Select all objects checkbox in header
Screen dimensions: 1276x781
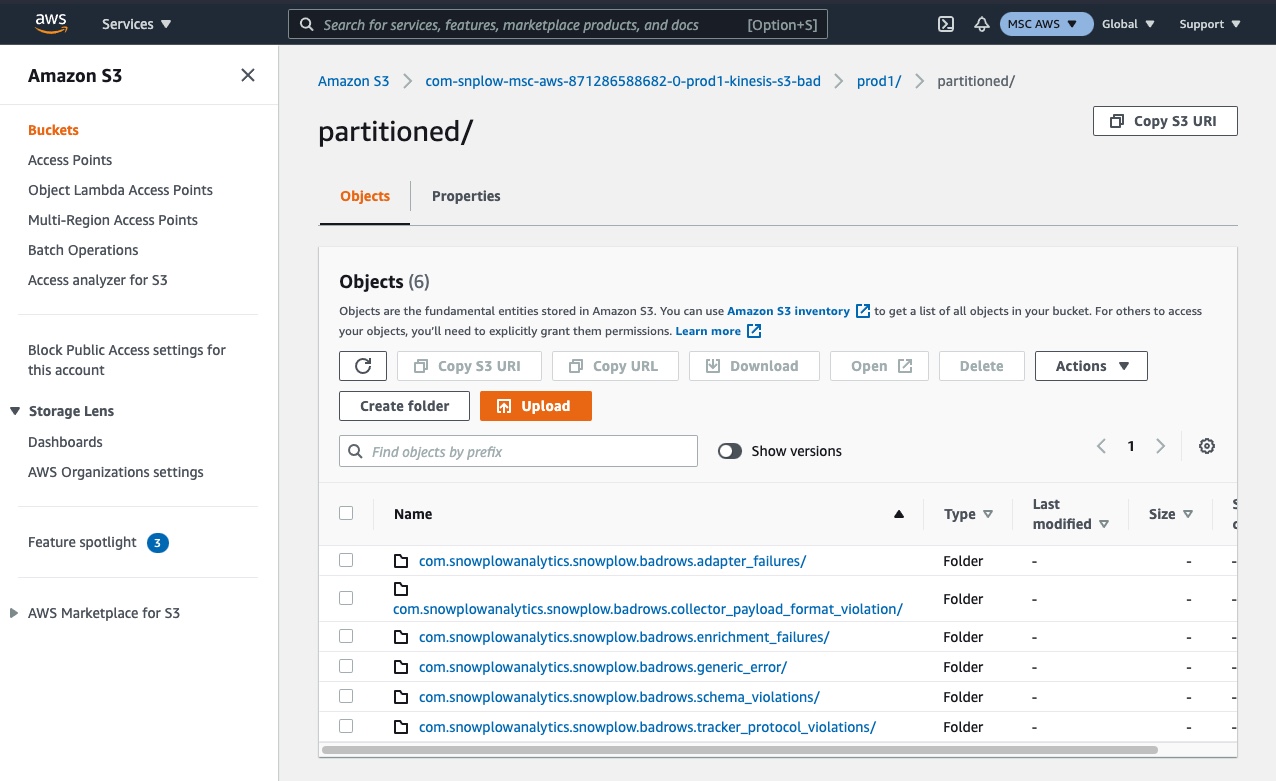(346, 513)
